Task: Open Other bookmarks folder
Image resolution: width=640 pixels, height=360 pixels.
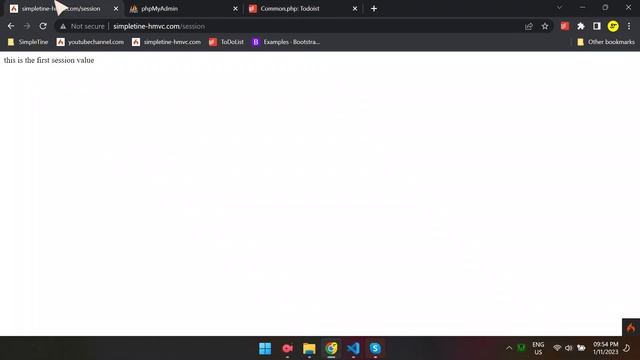Action: click(606, 42)
